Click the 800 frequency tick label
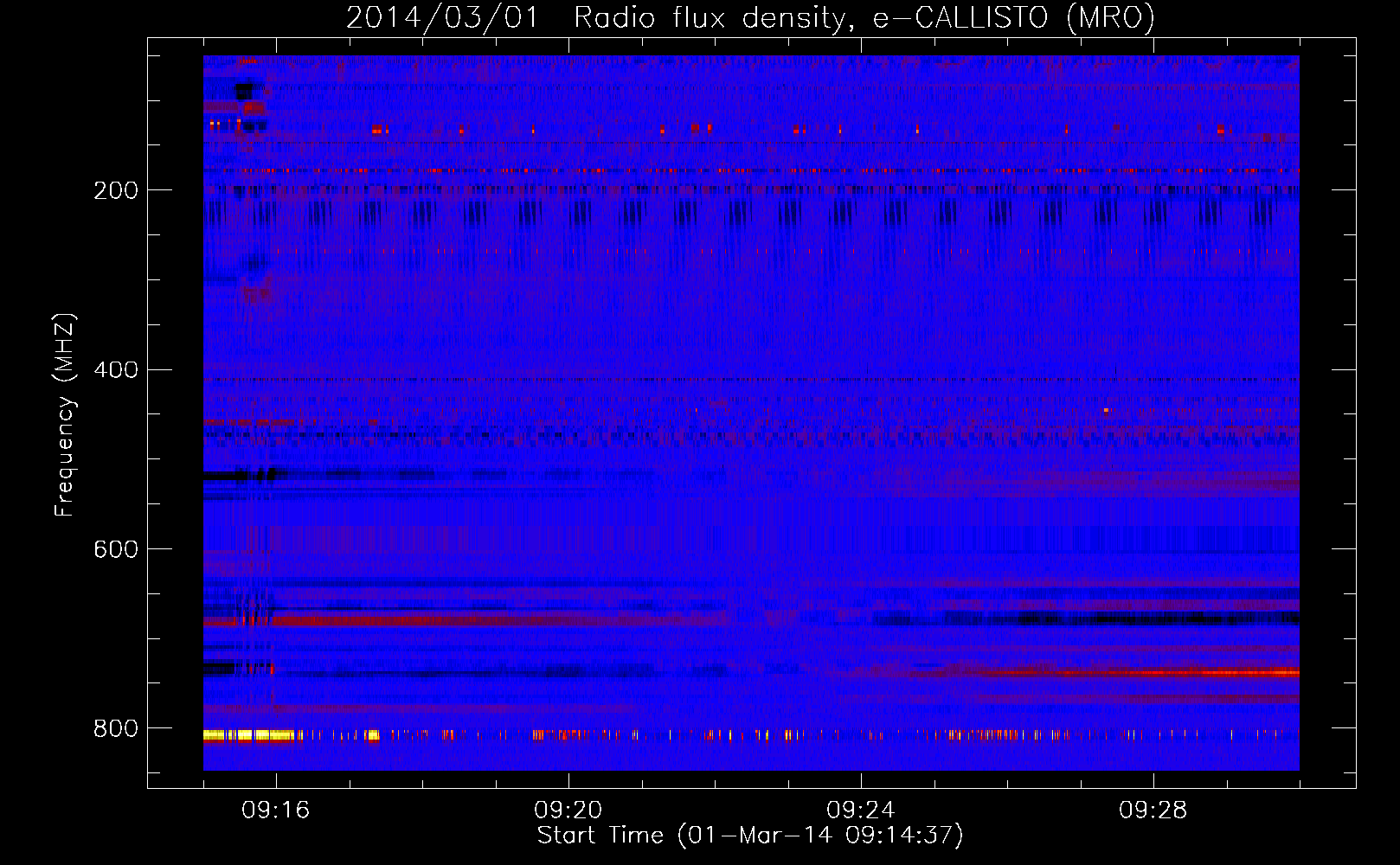Screen dimensions: 1400x865 116,728
